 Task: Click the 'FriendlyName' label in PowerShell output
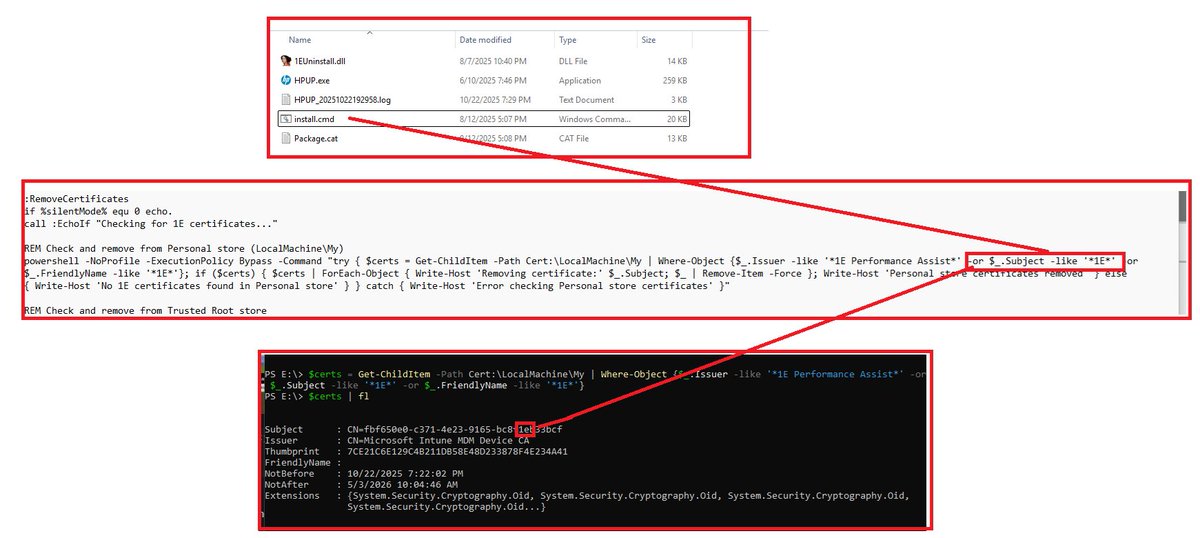coord(296,462)
